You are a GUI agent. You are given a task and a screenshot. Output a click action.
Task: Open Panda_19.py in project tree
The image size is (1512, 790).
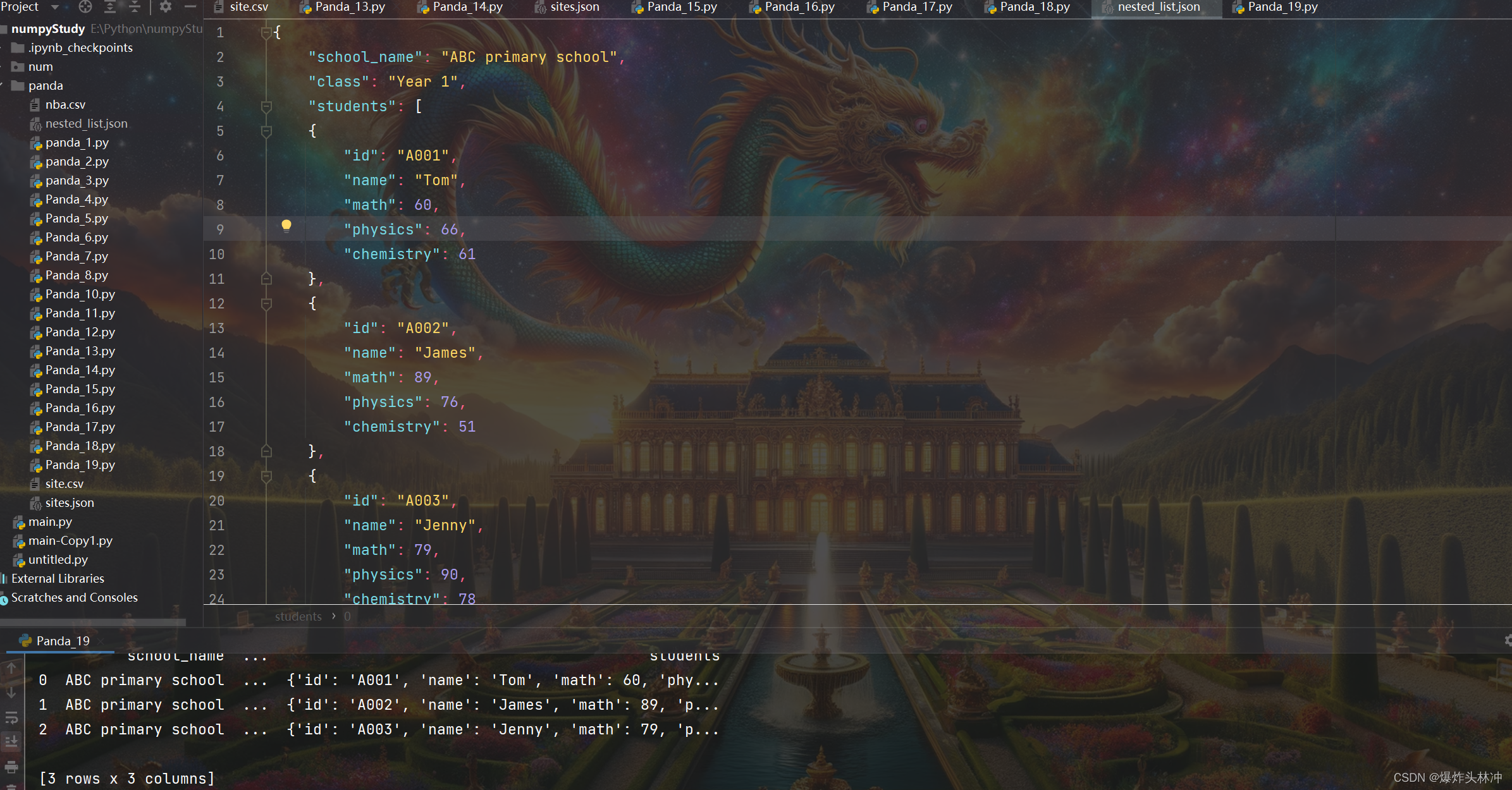[x=80, y=465]
